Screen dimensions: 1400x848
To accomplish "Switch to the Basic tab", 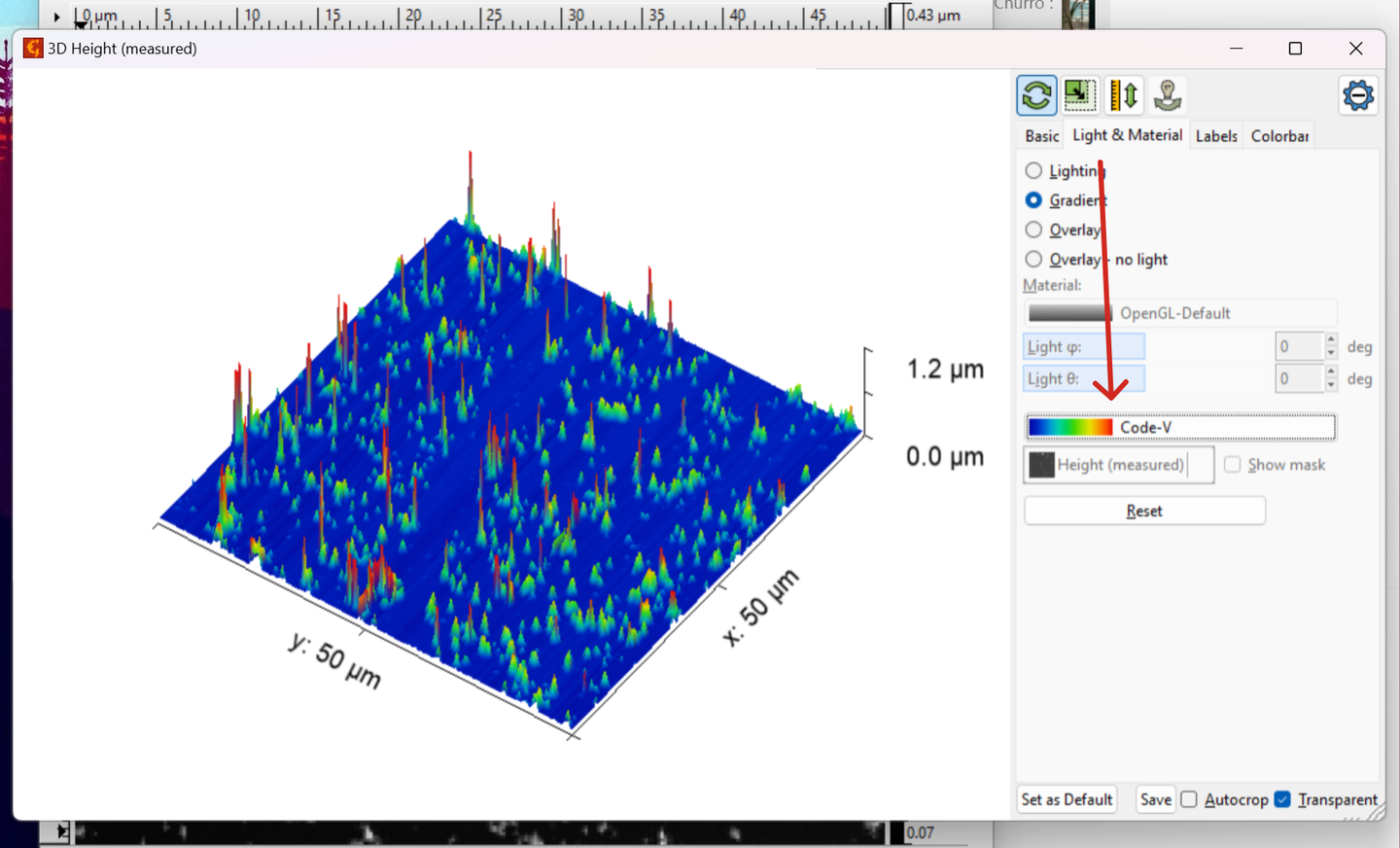I will click(x=1041, y=136).
